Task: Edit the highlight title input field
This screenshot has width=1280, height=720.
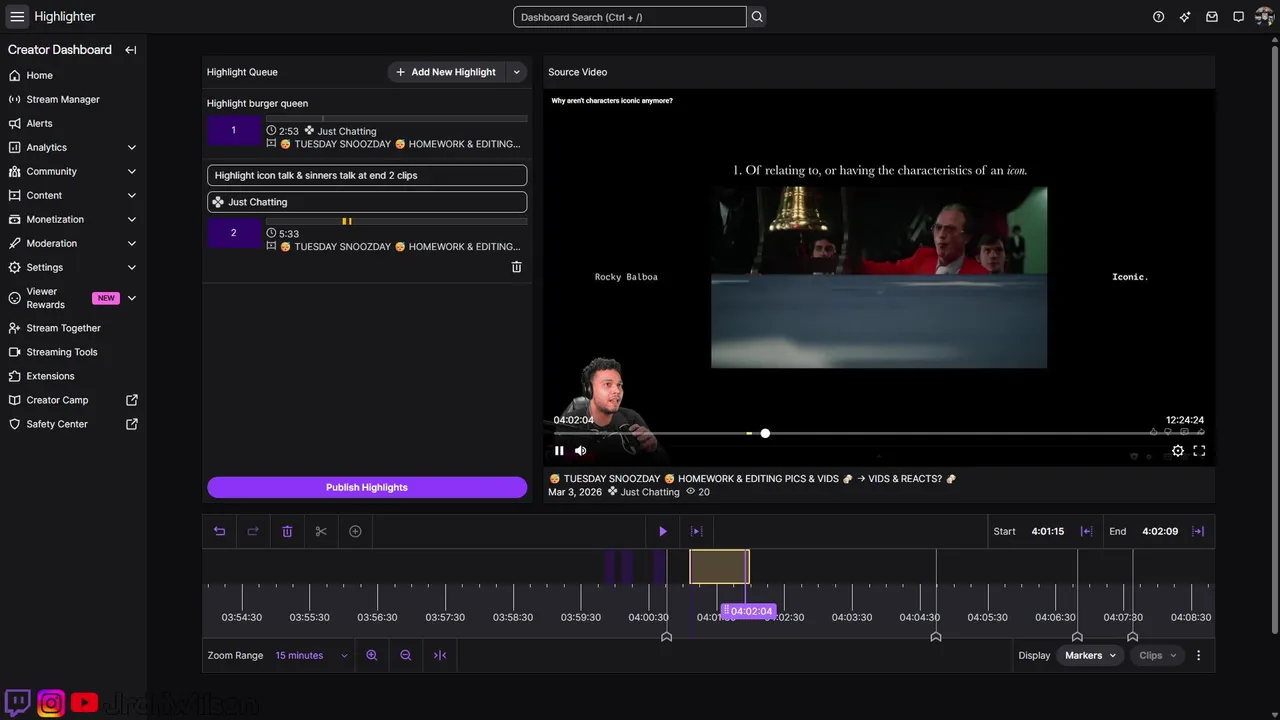Action: coord(367,175)
